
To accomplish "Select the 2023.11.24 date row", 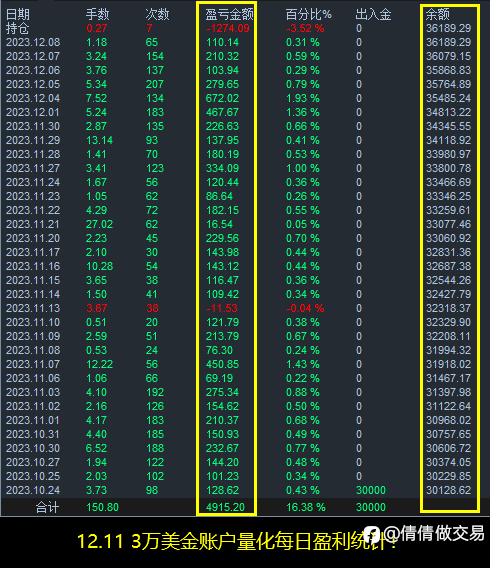I will [33, 183].
